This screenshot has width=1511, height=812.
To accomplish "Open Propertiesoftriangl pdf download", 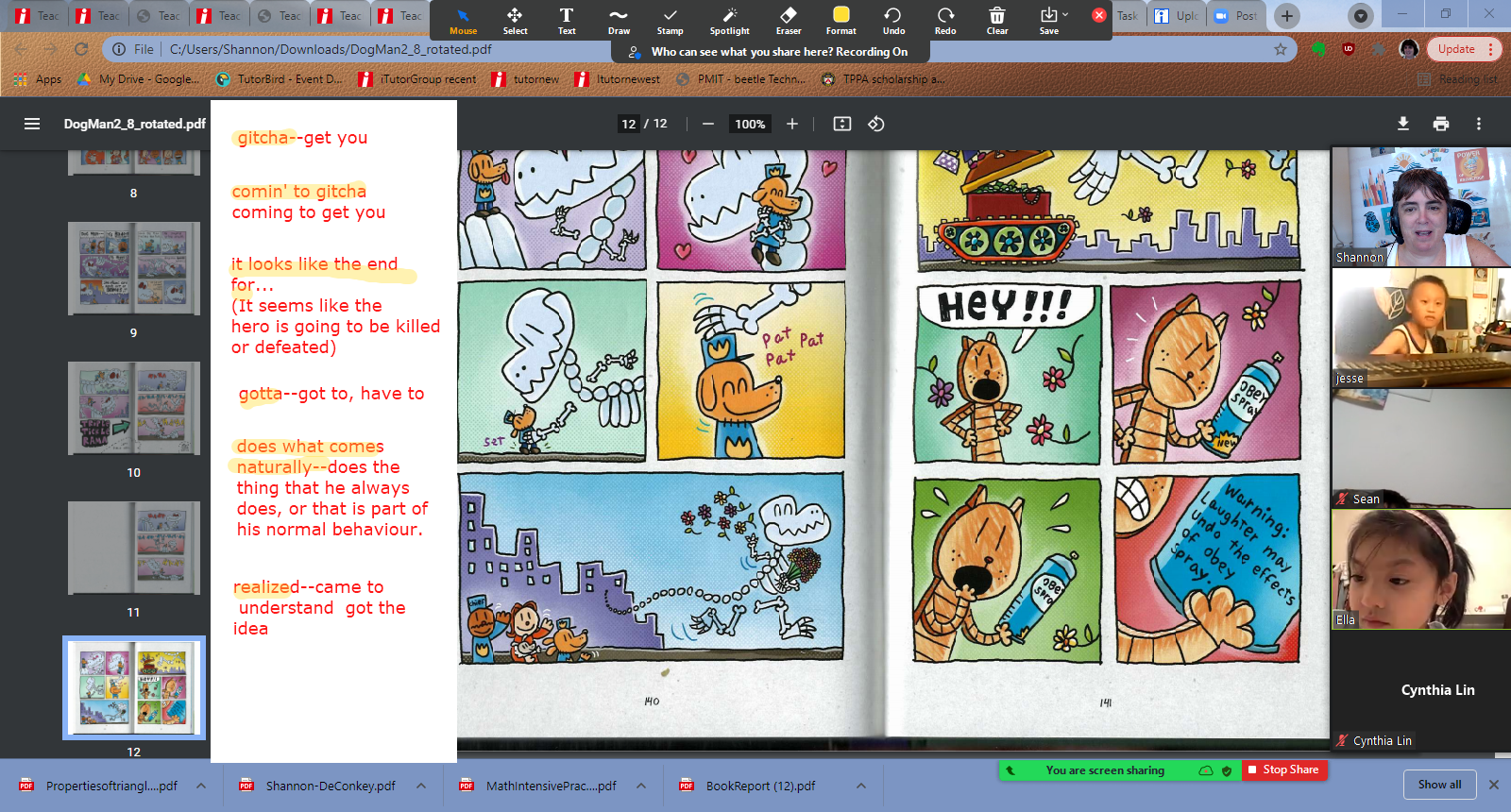I will pos(99,786).
